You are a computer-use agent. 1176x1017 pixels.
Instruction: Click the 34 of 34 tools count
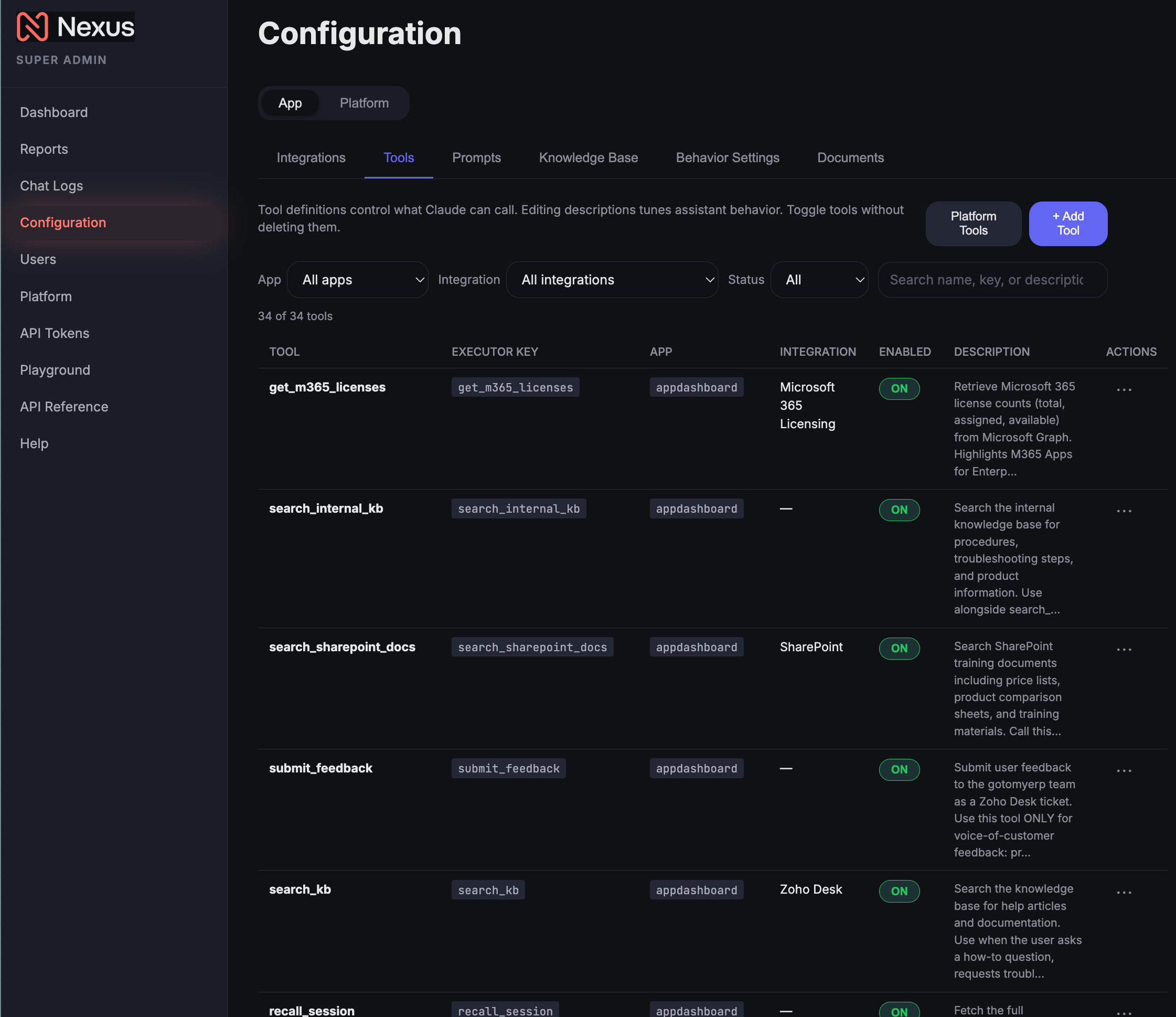(x=295, y=316)
